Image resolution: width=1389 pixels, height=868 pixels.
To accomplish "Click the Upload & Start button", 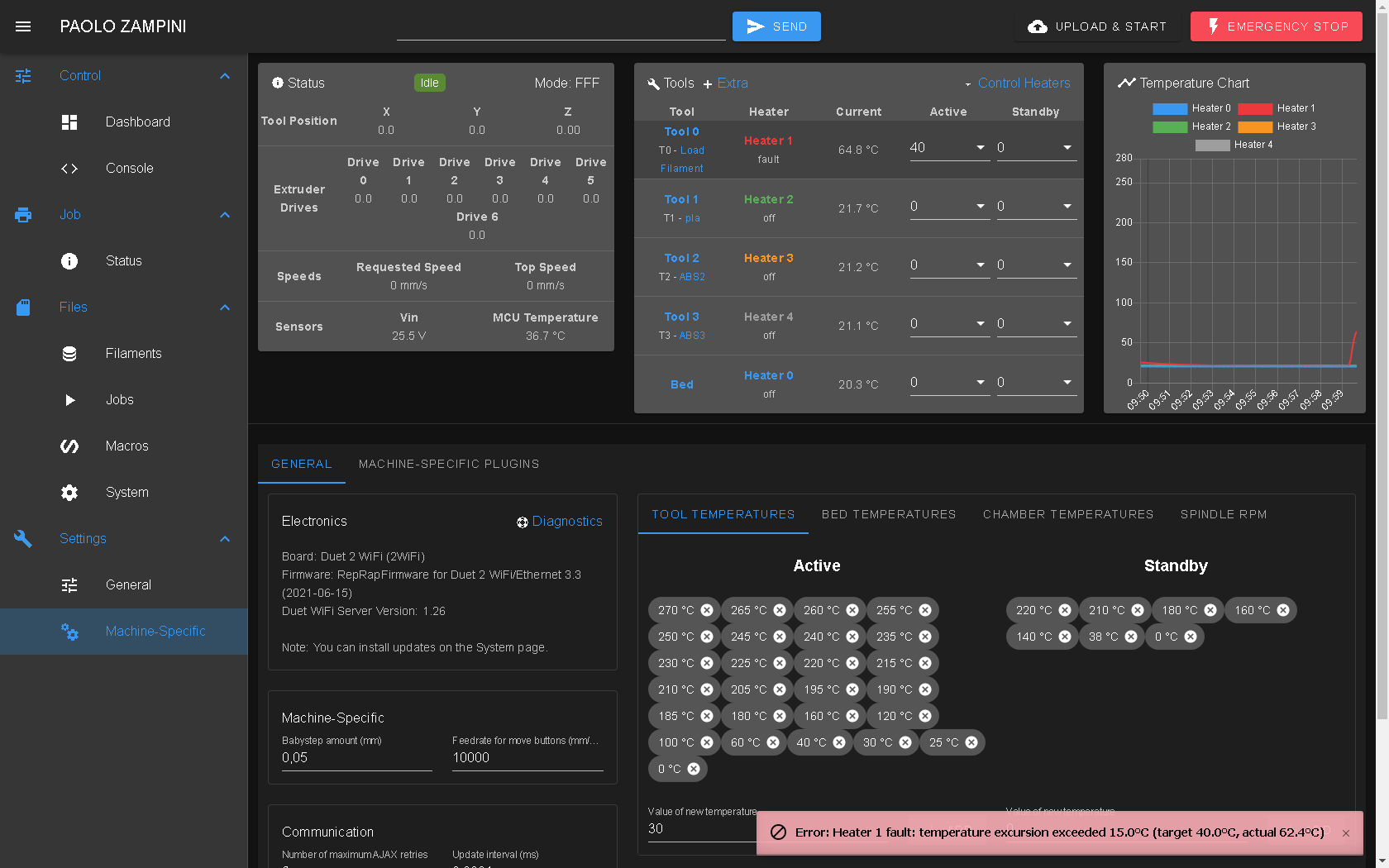I will 1097,26.
